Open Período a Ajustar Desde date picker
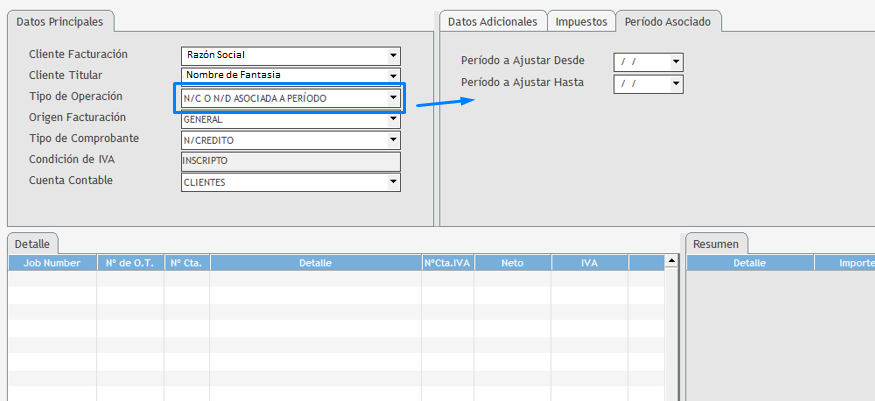Viewport: 875px width, 401px height. pyautogui.click(x=676, y=62)
